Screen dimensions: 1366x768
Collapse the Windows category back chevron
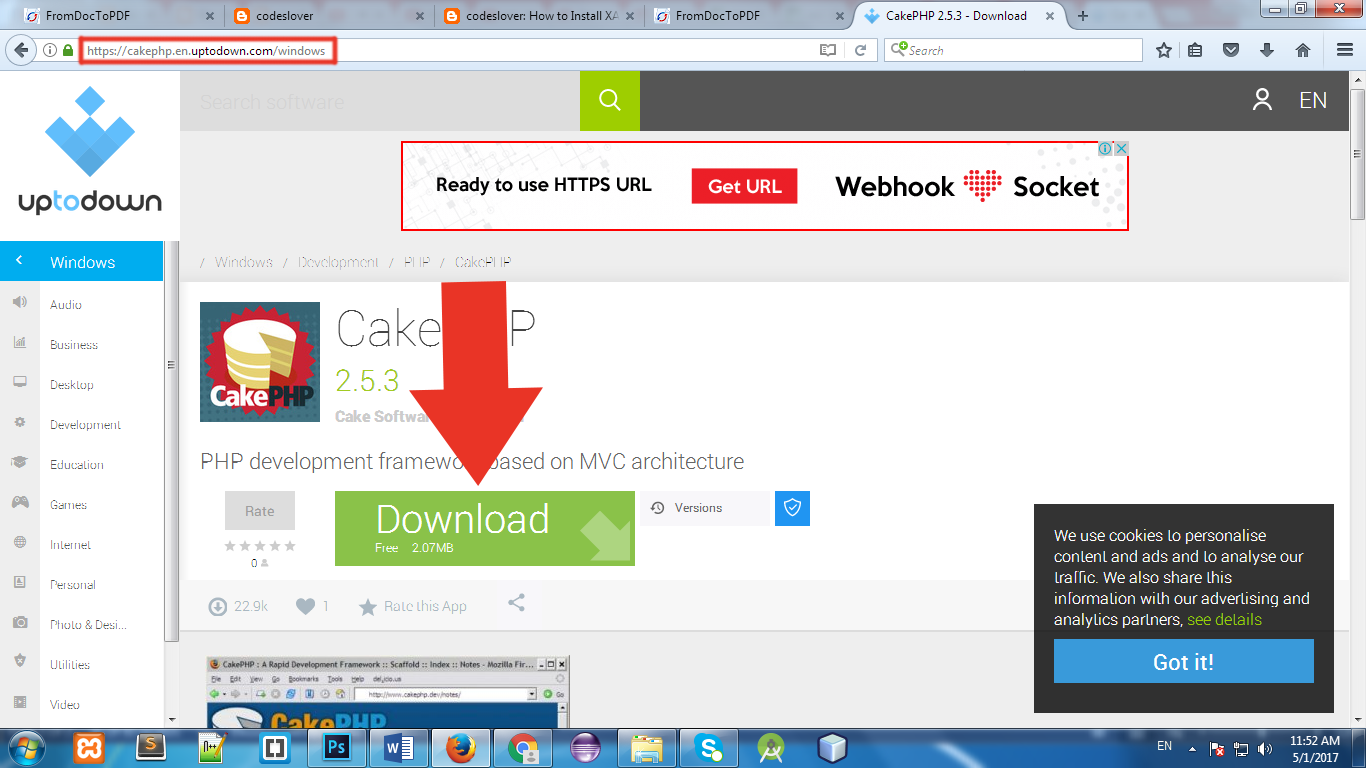(19, 261)
